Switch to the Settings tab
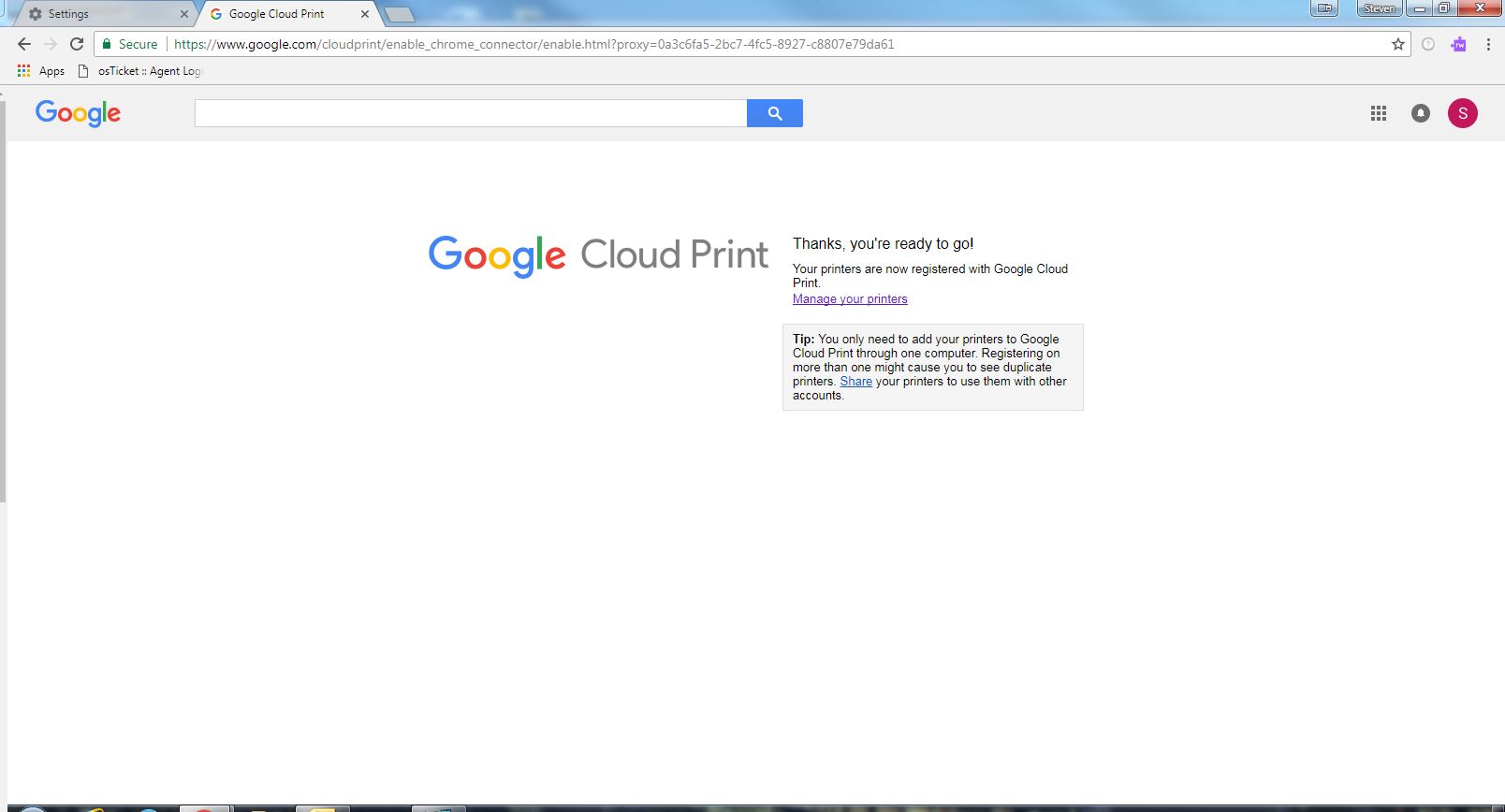The height and width of the screenshot is (812, 1505). point(103,14)
